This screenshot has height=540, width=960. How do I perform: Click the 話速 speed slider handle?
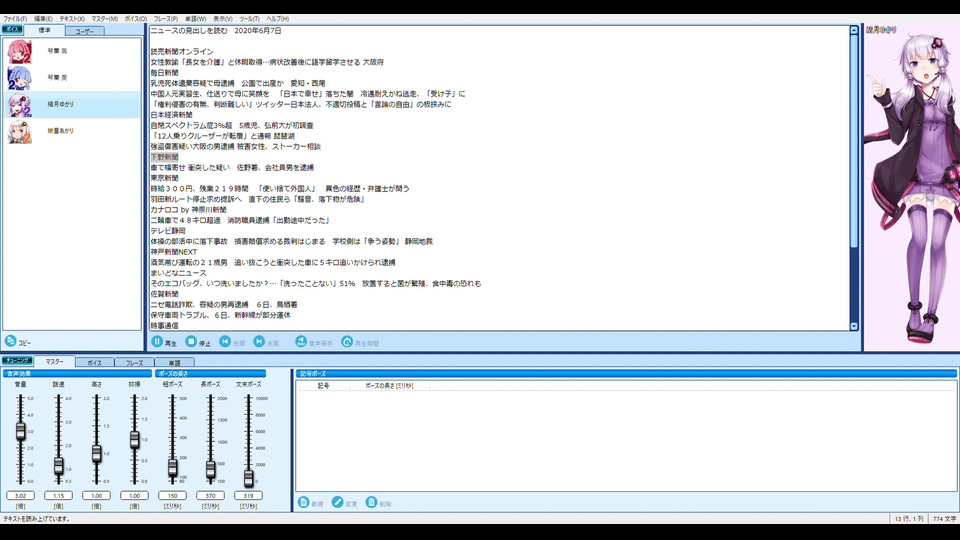click(x=58, y=466)
